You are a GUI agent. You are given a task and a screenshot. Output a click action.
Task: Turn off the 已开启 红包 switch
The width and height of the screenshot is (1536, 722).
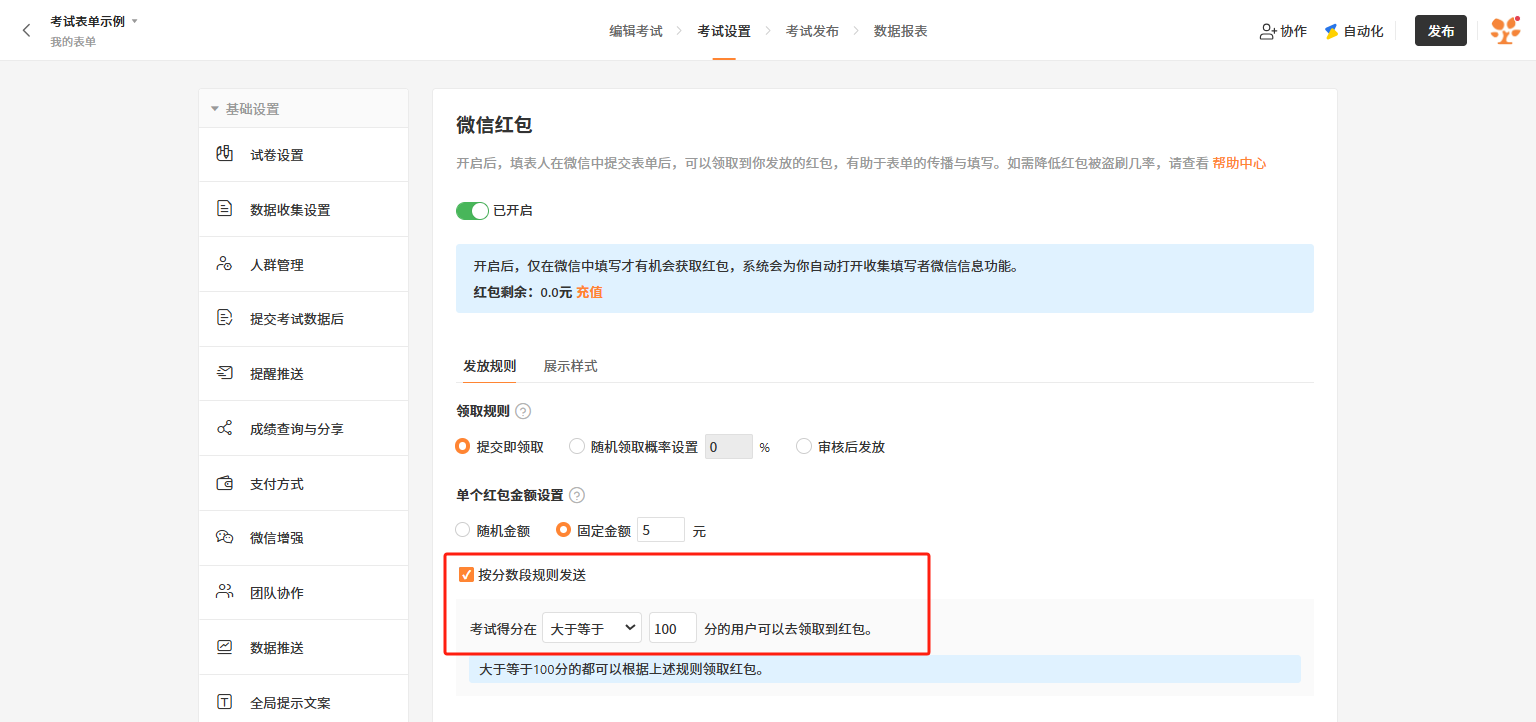(472, 210)
